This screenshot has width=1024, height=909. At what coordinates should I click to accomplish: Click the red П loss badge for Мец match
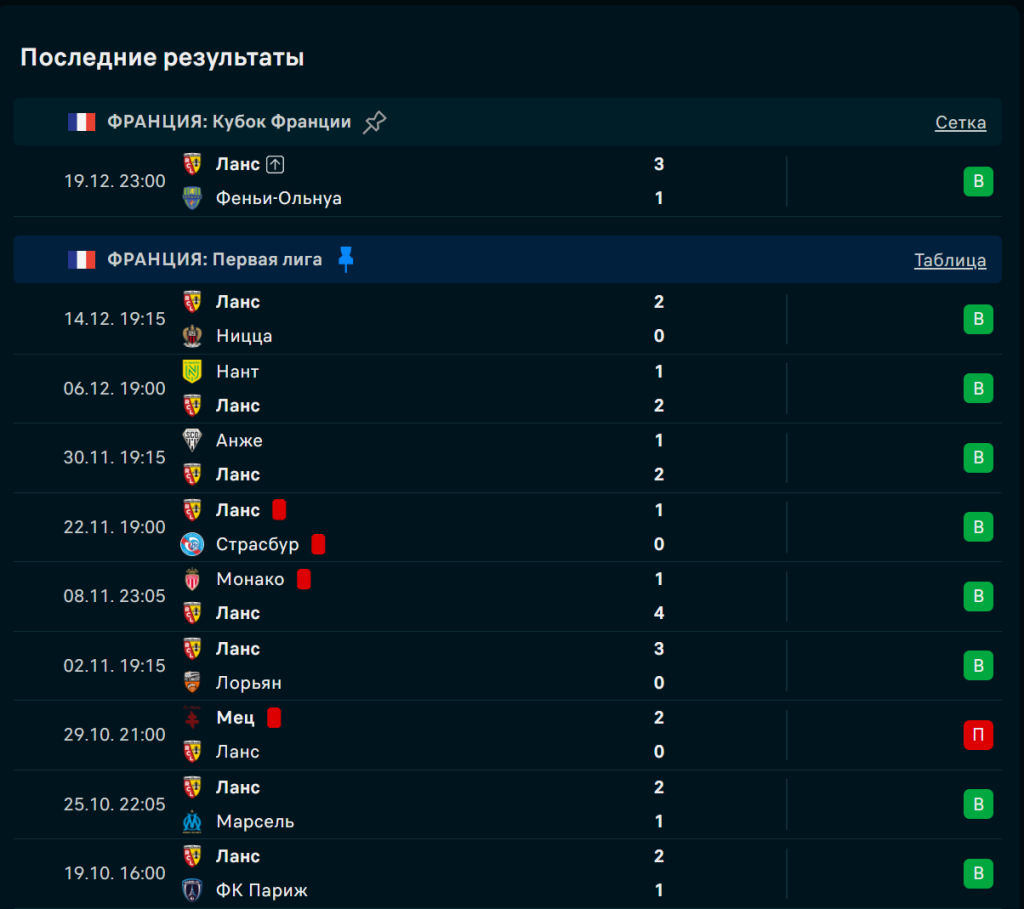click(x=978, y=735)
